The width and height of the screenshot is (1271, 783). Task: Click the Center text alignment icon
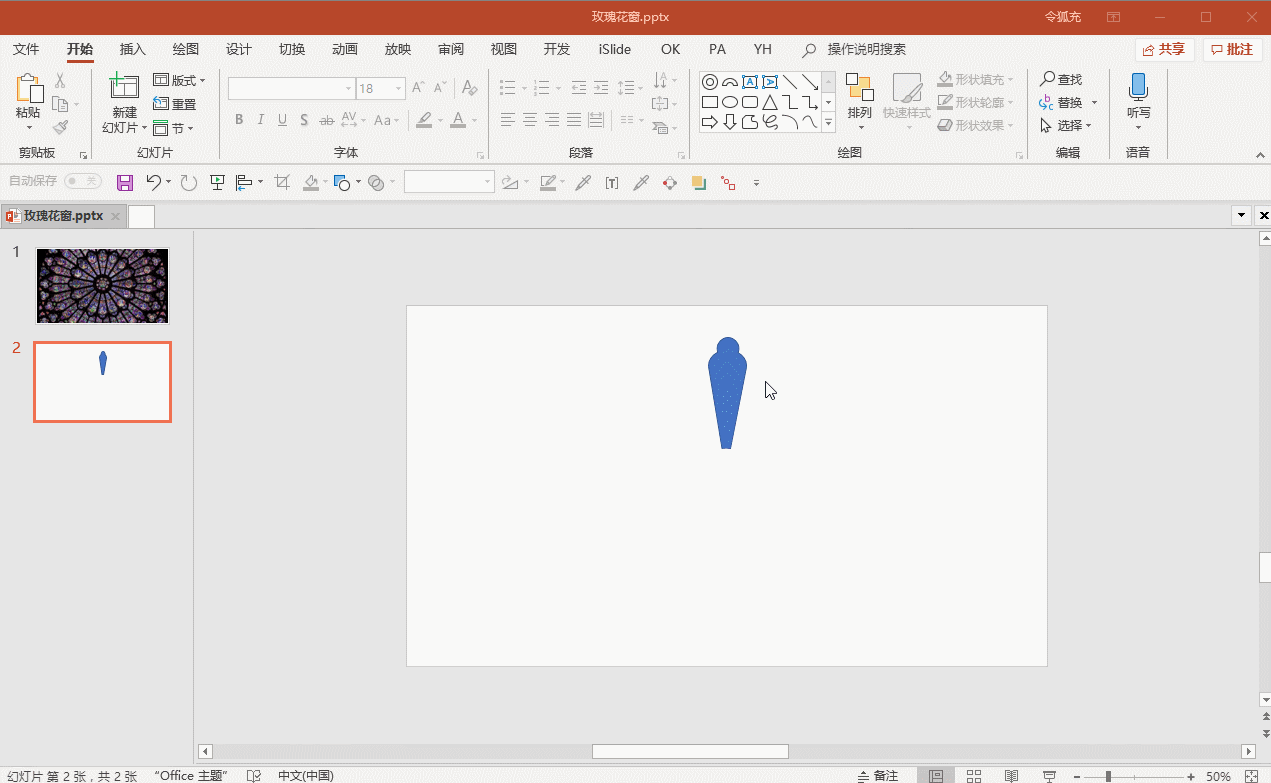click(530, 120)
